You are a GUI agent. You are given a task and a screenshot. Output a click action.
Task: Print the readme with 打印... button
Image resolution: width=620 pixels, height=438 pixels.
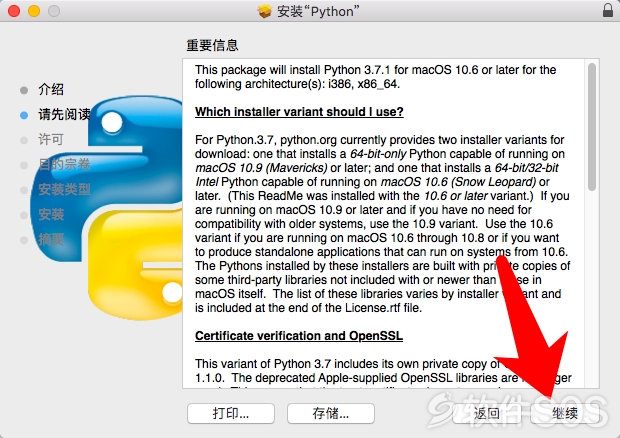click(231, 413)
